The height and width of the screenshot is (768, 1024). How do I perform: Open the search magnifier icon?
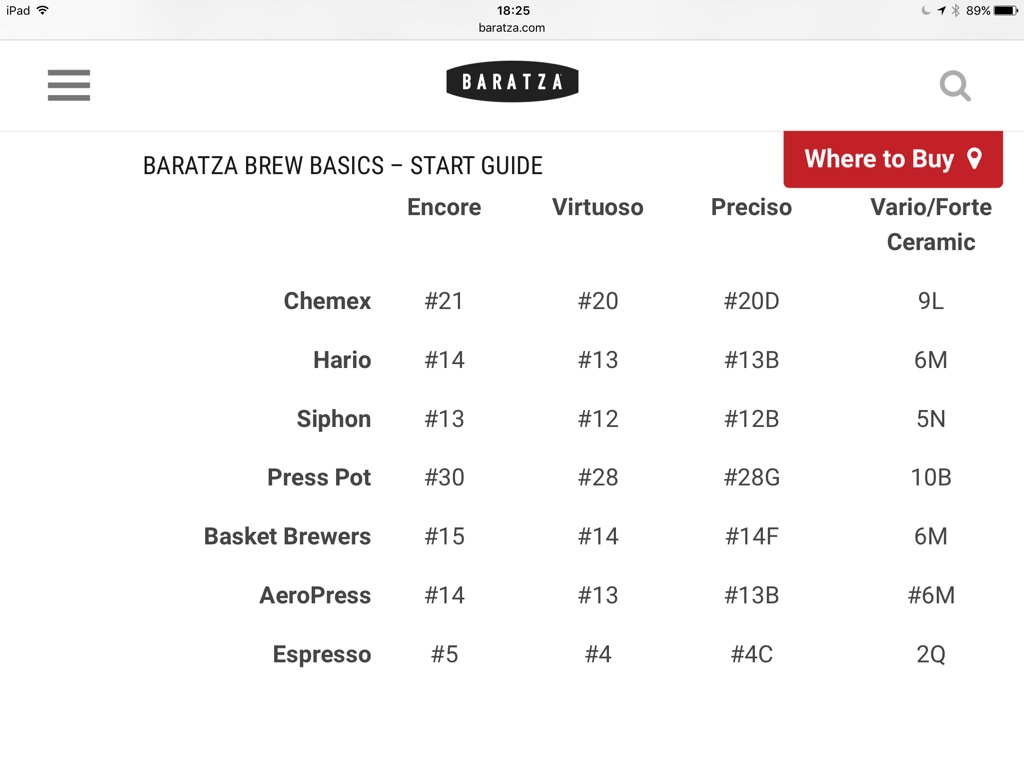pos(955,86)
